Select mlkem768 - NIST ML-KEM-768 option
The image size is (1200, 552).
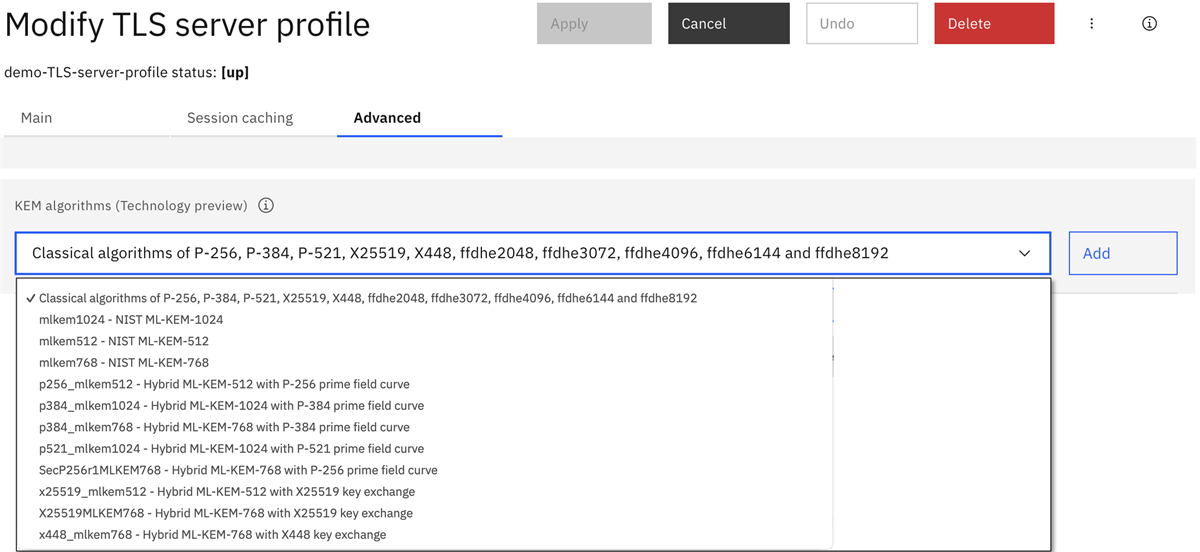click(x=124, y=363)
